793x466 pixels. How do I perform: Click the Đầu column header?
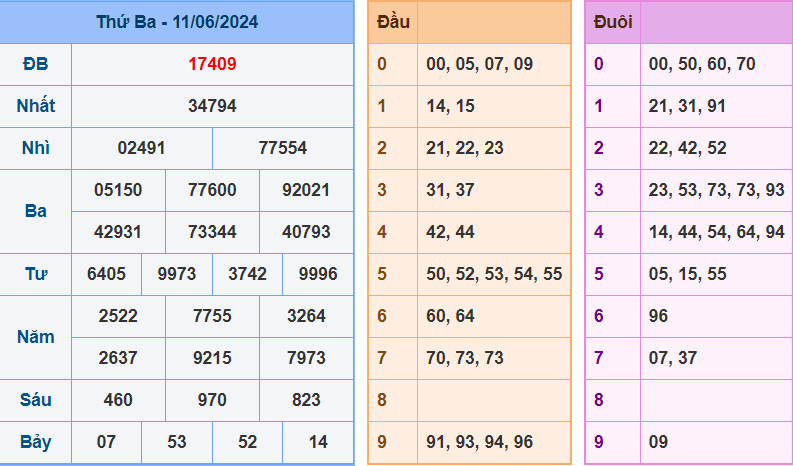(x=393, y=22)
